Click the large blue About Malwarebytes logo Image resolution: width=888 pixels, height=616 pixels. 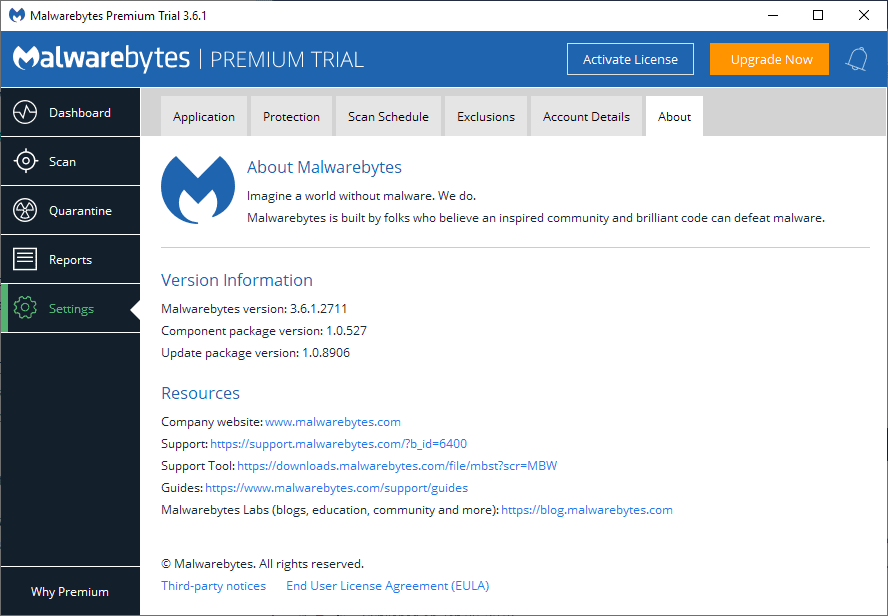click(198, 190)
